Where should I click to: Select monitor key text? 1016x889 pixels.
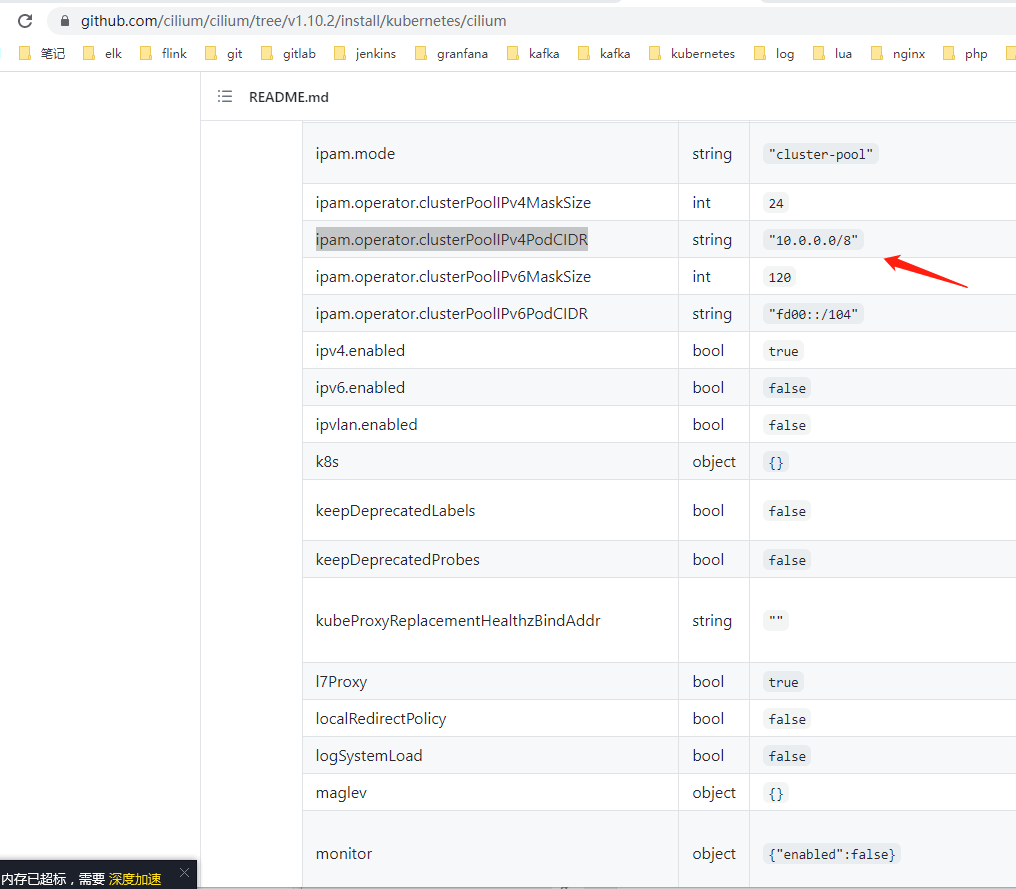[x=344, y=853]
